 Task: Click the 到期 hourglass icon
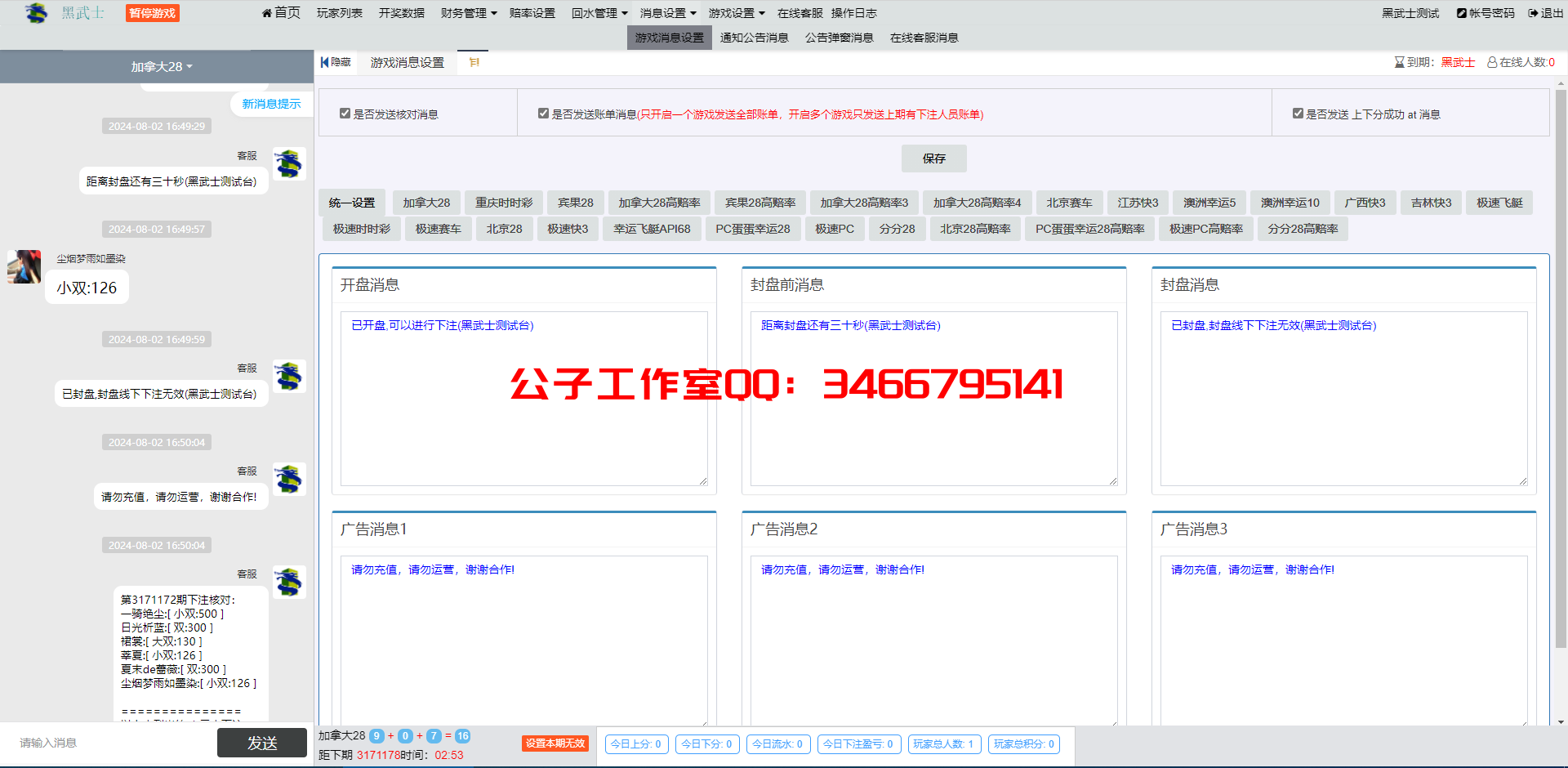1399,62
